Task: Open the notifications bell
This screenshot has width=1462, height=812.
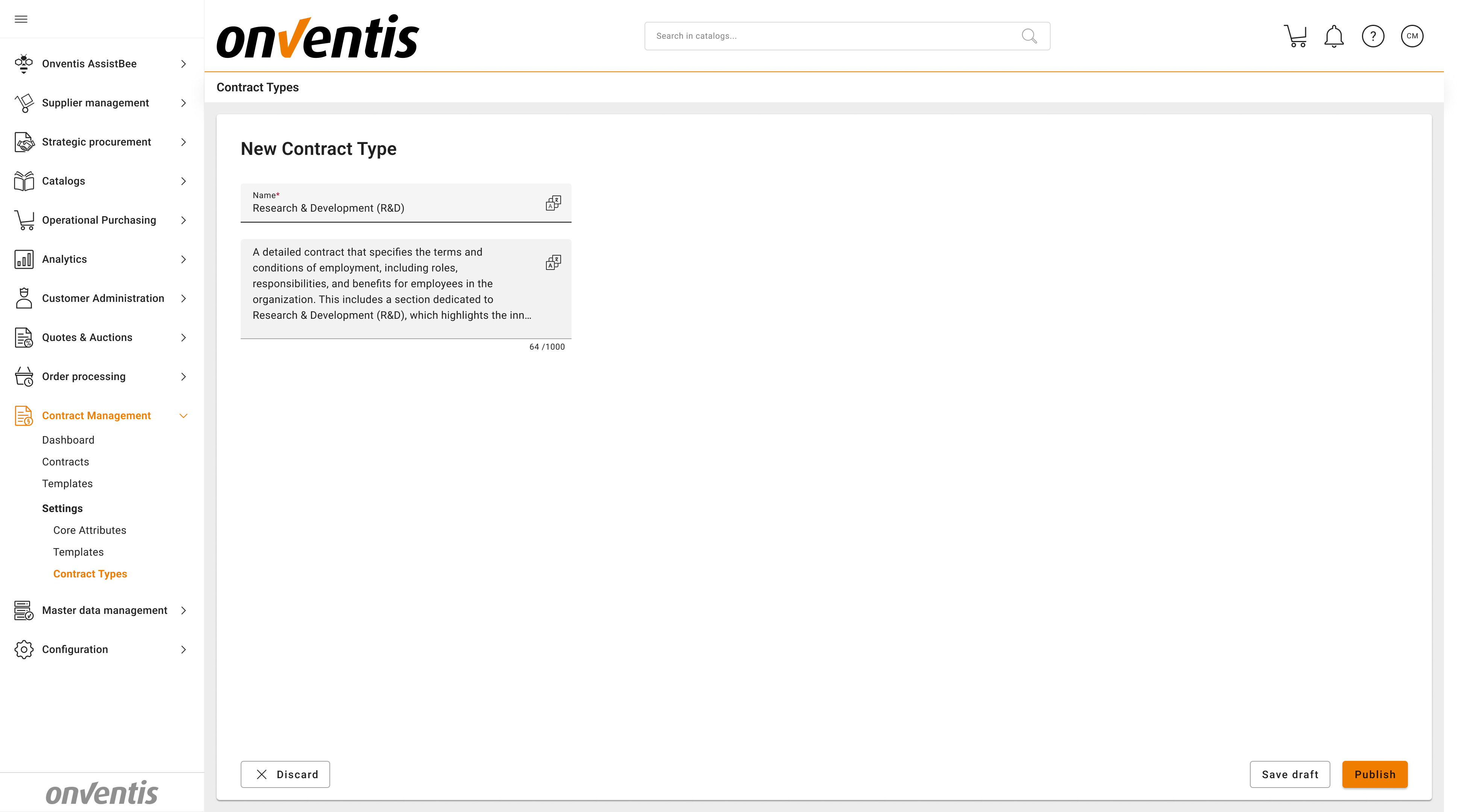Action: pyautogui.click(x=1334, y=36)
